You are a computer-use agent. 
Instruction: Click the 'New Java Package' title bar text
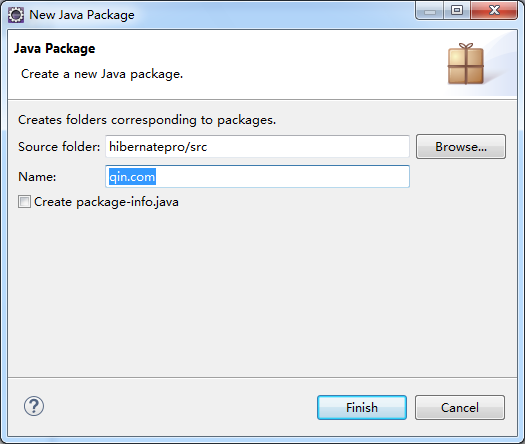82,15
